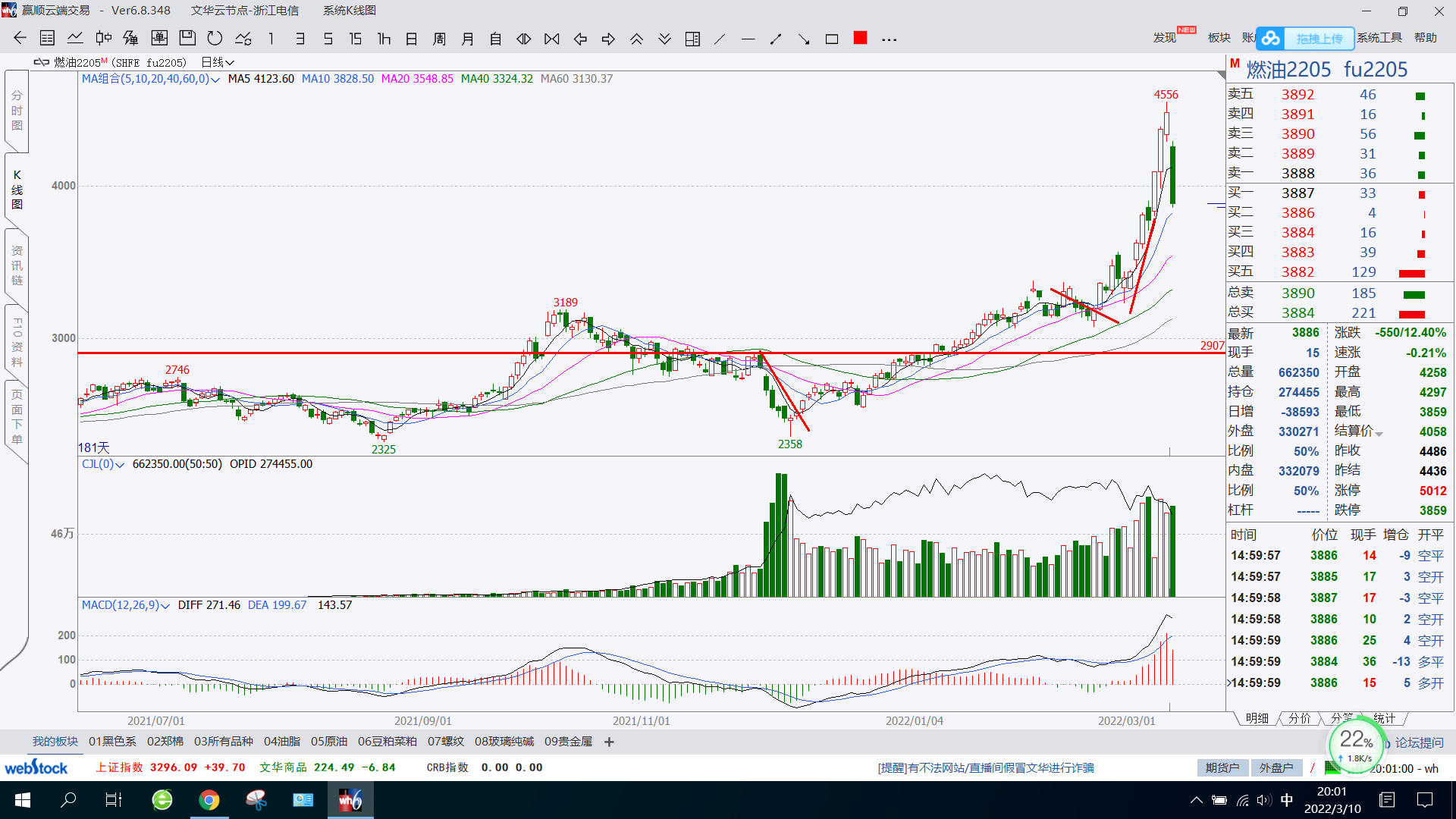
Task: Select the candlestick K-line chart icon
Action: (x=104, y=38)
